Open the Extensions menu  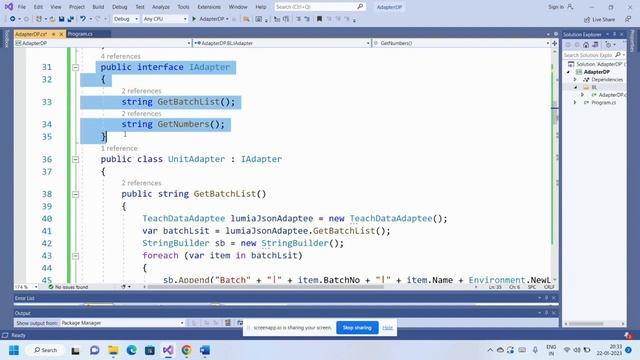click(x=209, y=7)
